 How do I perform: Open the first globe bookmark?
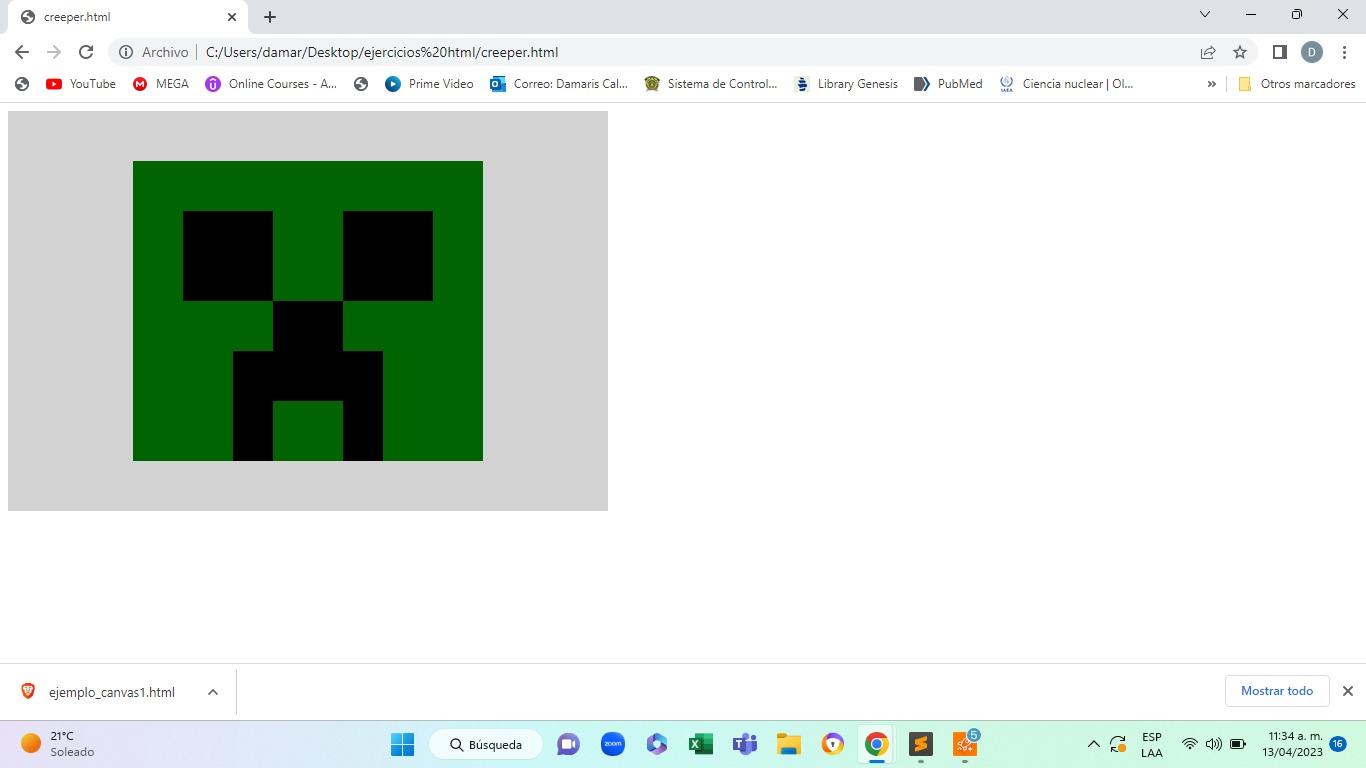click(22, 84)
